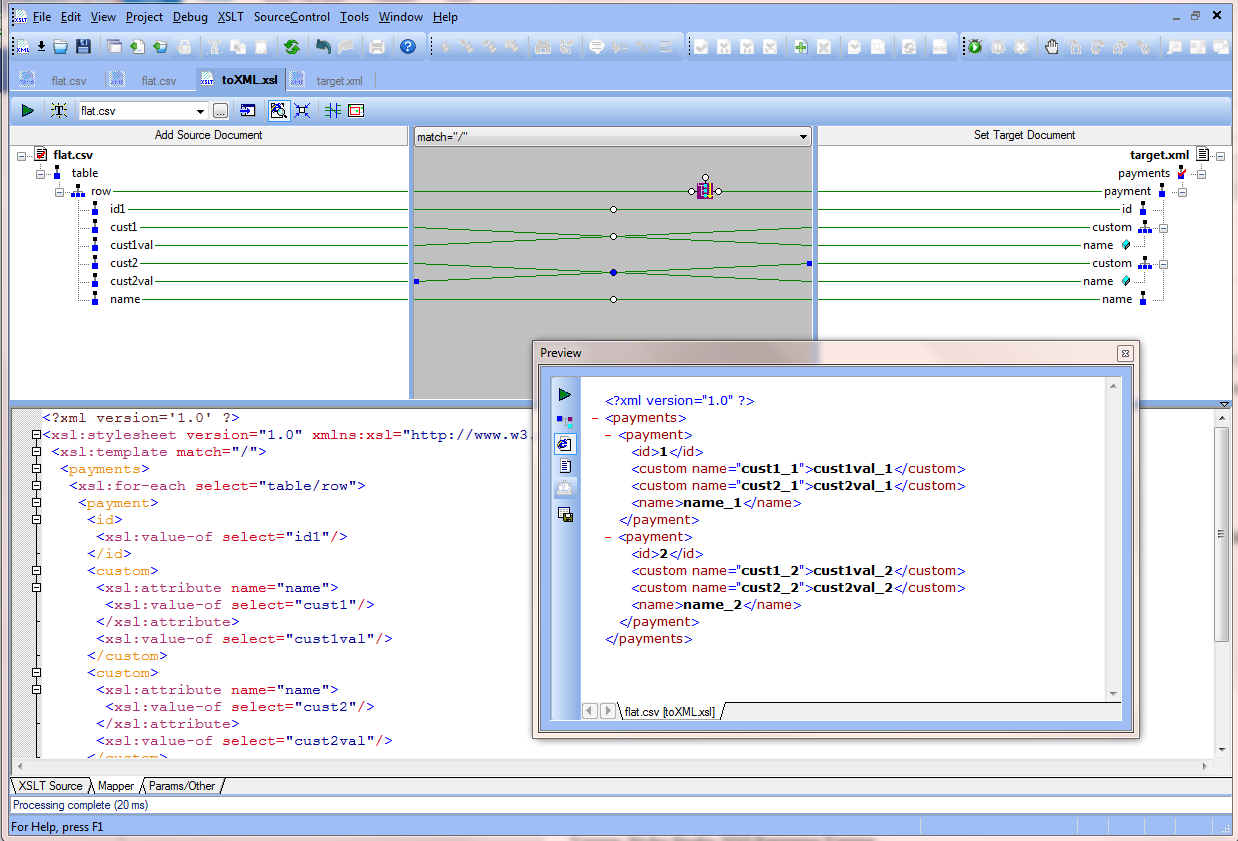The width and height of the screenshot is (1238, 841).
Task: Click the Set Target Document header button
Action: coord(1024,135)
